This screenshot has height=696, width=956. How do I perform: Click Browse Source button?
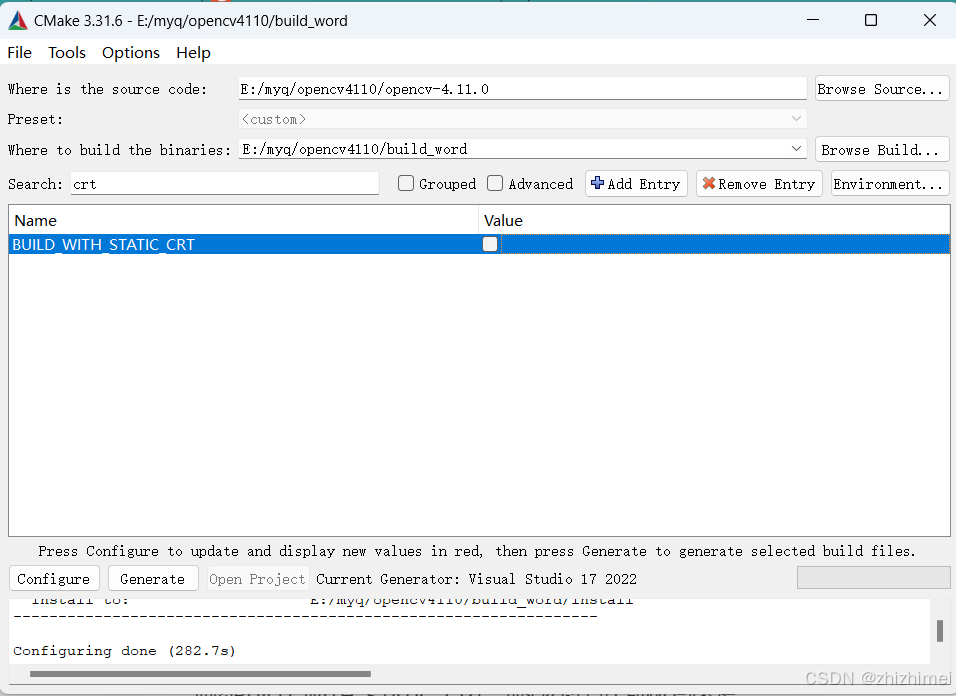(x=882, y=89)
